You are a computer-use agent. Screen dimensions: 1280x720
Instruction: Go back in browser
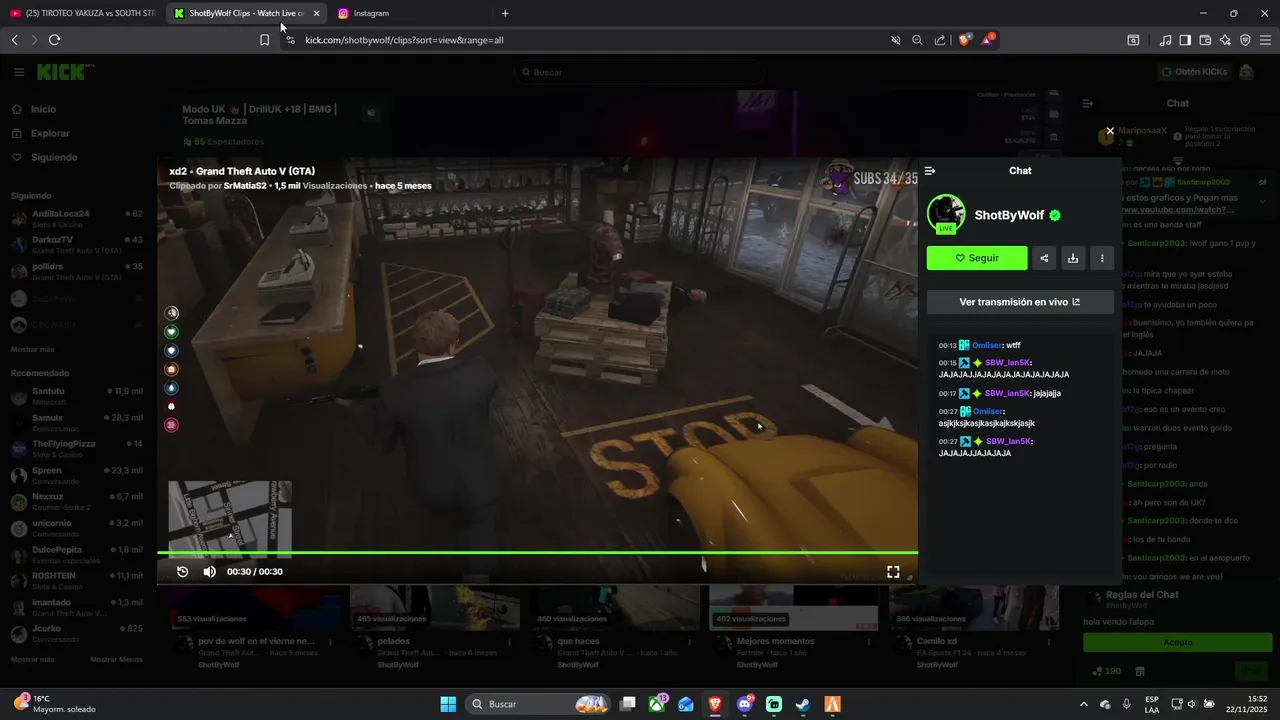click(x=14, y=40)
